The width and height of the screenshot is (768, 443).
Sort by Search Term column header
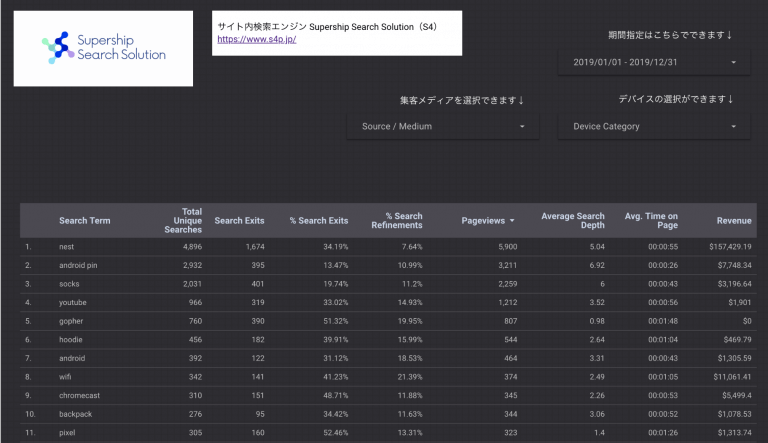pyautogui.click(x=85, y=221)
